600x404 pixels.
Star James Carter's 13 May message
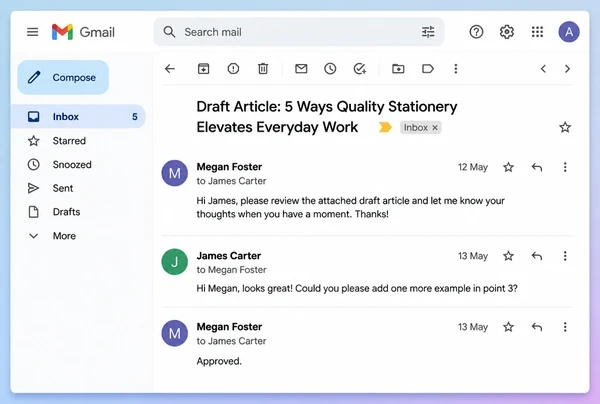[x=509, y=256]
